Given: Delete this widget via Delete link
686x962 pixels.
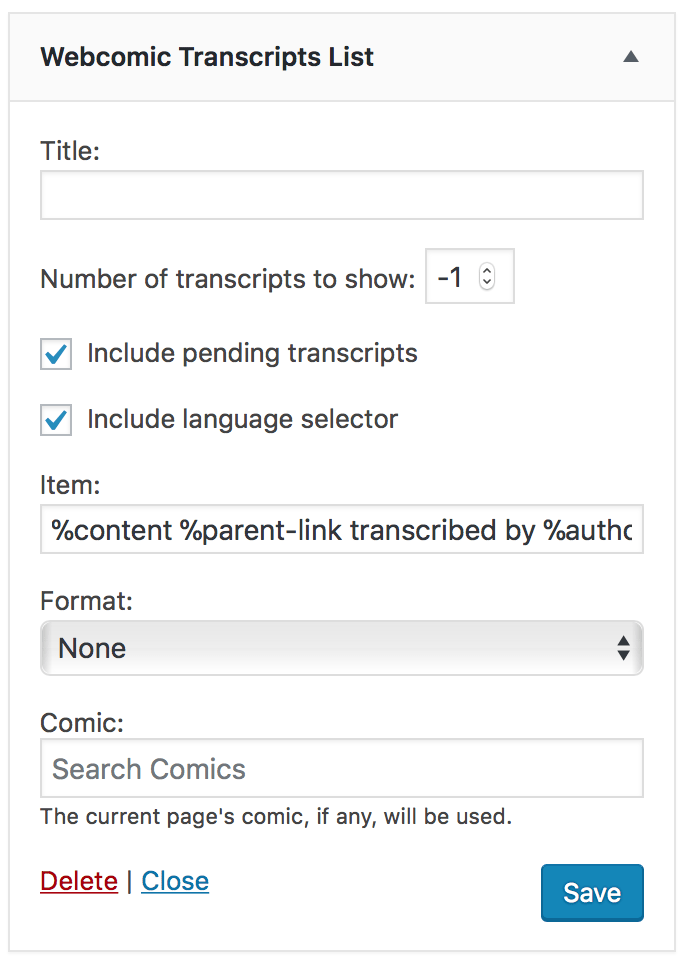Looking at the screenshot, I should click(79, 881).
